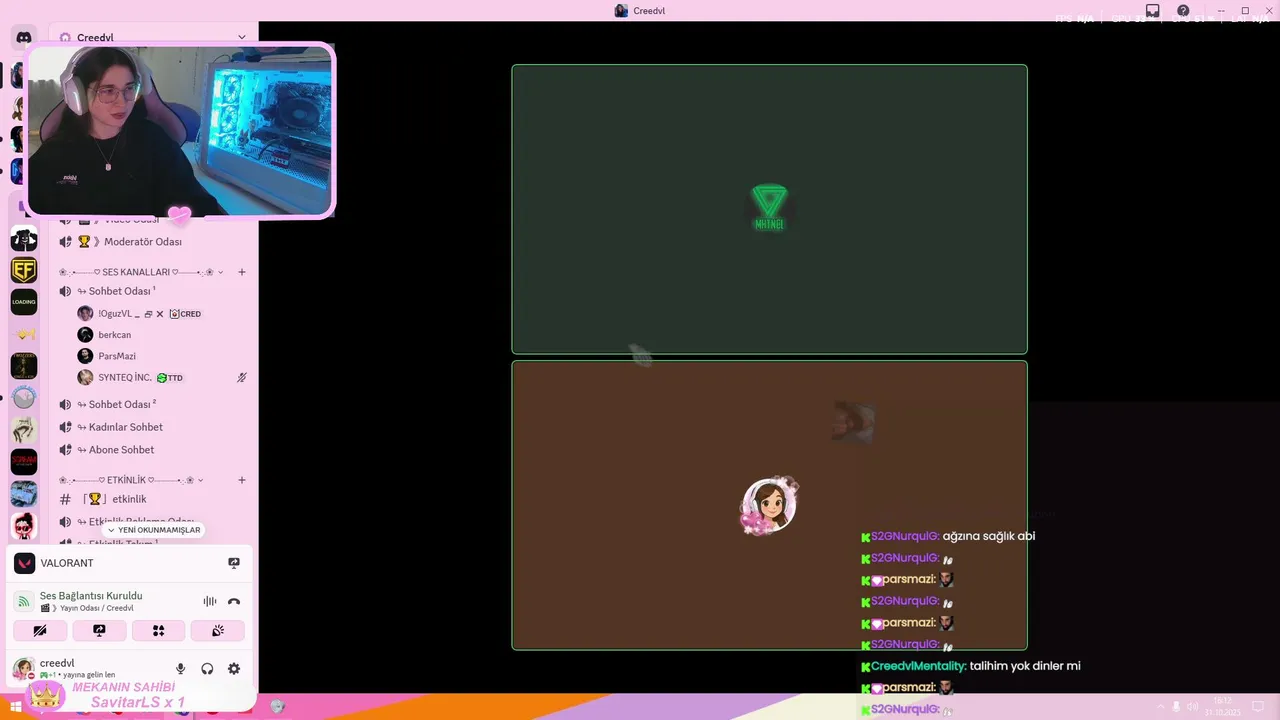Focus the green MHNGL participant tile
1280x720 pixels.
(x=769, y=209)
